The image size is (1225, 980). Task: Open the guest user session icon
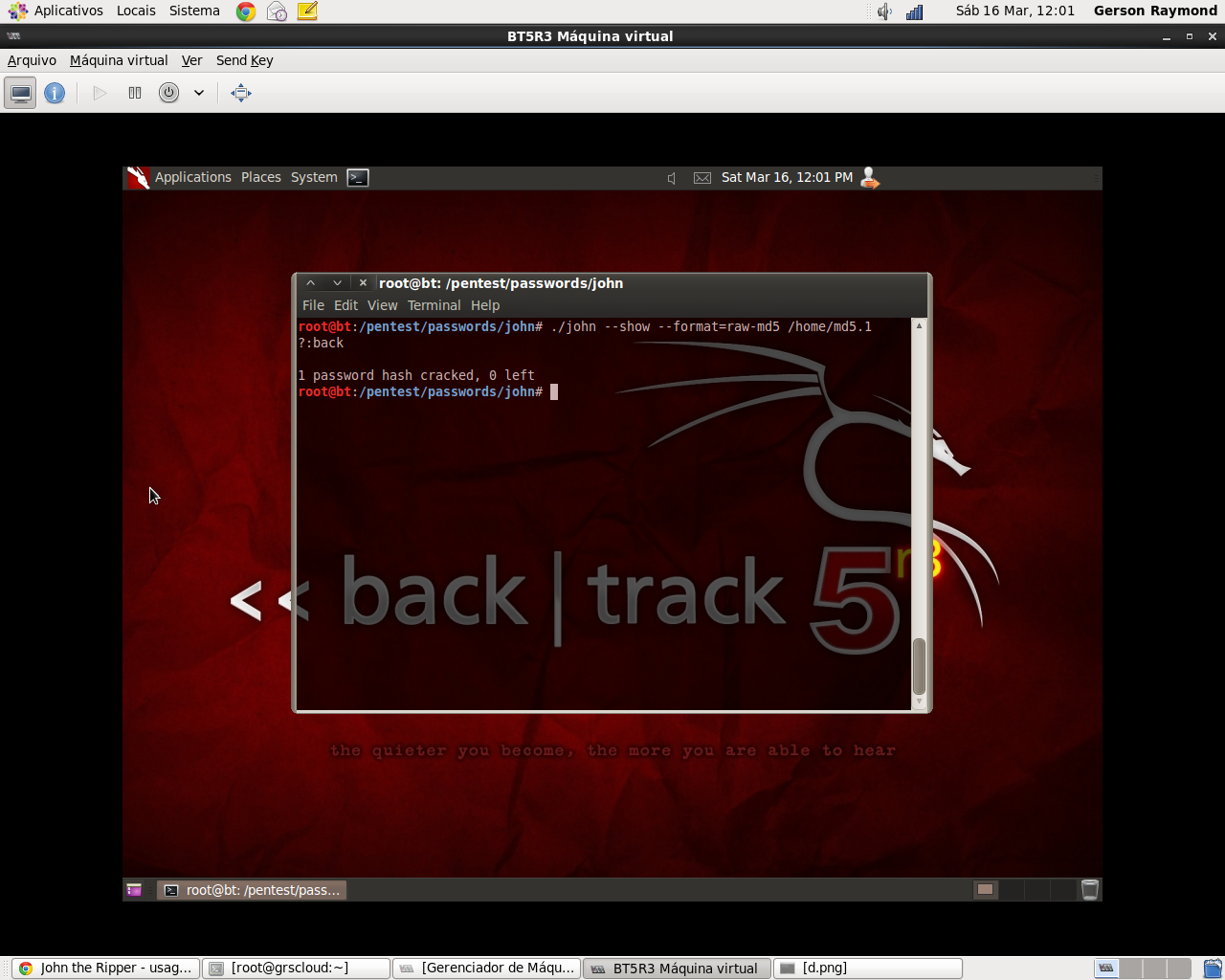tap(870, 178)
